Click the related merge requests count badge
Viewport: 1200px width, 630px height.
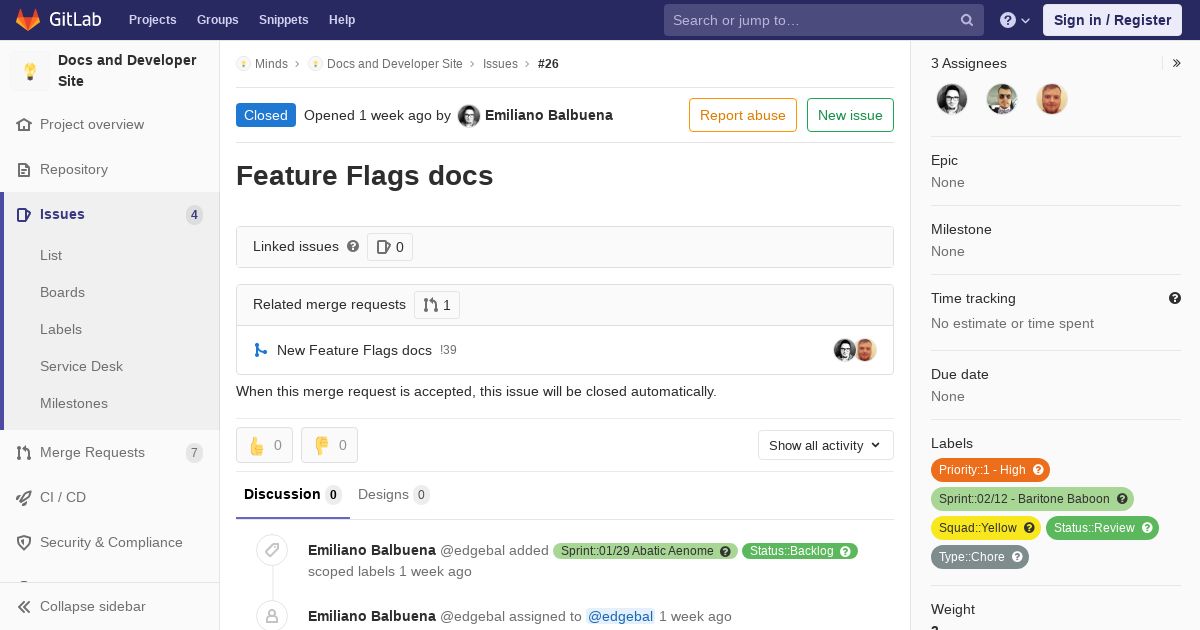click(x=437, y=305)
